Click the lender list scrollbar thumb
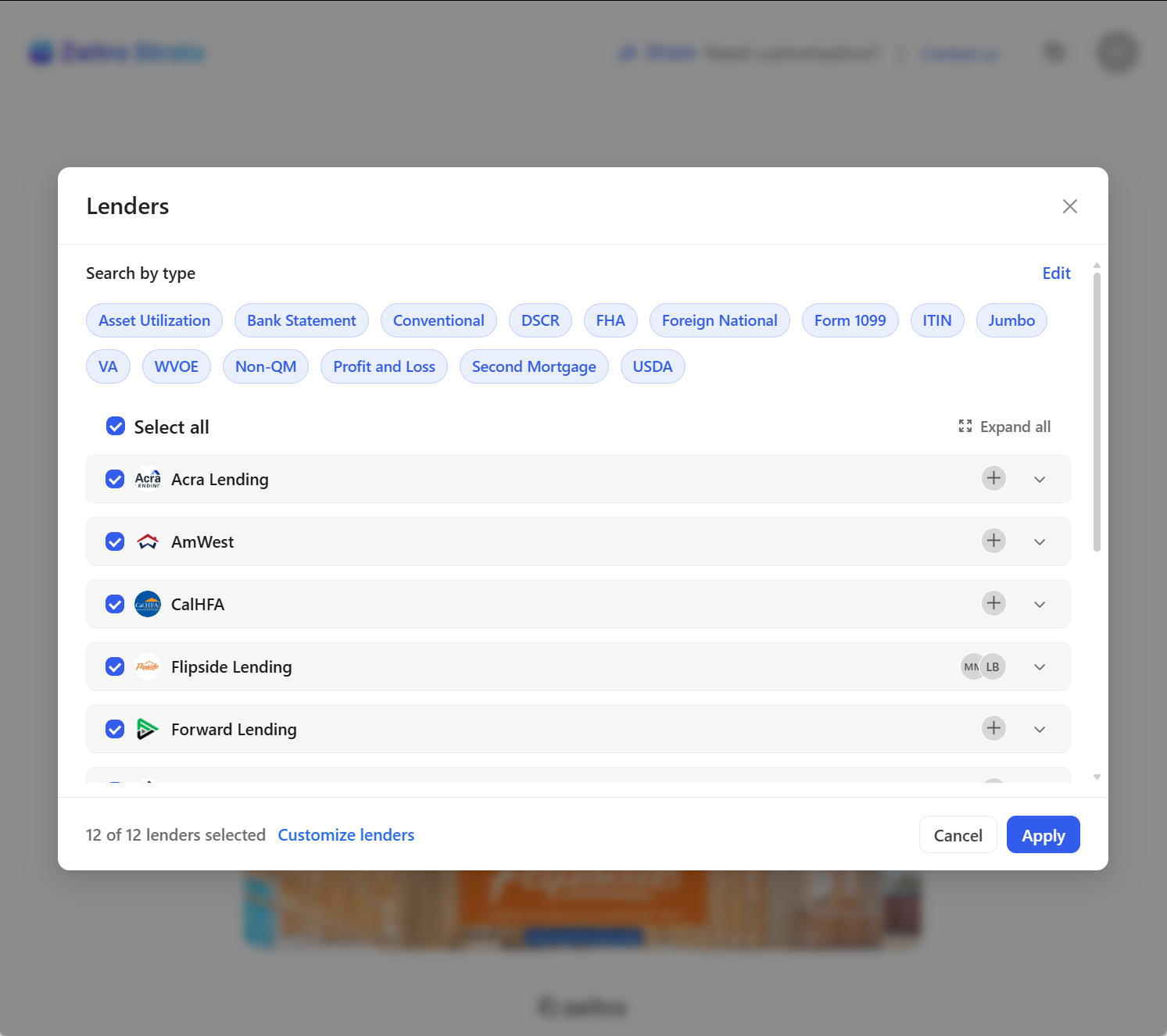 coord(1097,413)
